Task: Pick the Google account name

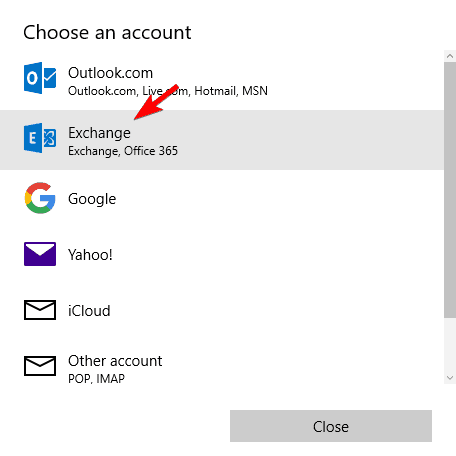Action: pyautogui.click(x=92, y=199)
